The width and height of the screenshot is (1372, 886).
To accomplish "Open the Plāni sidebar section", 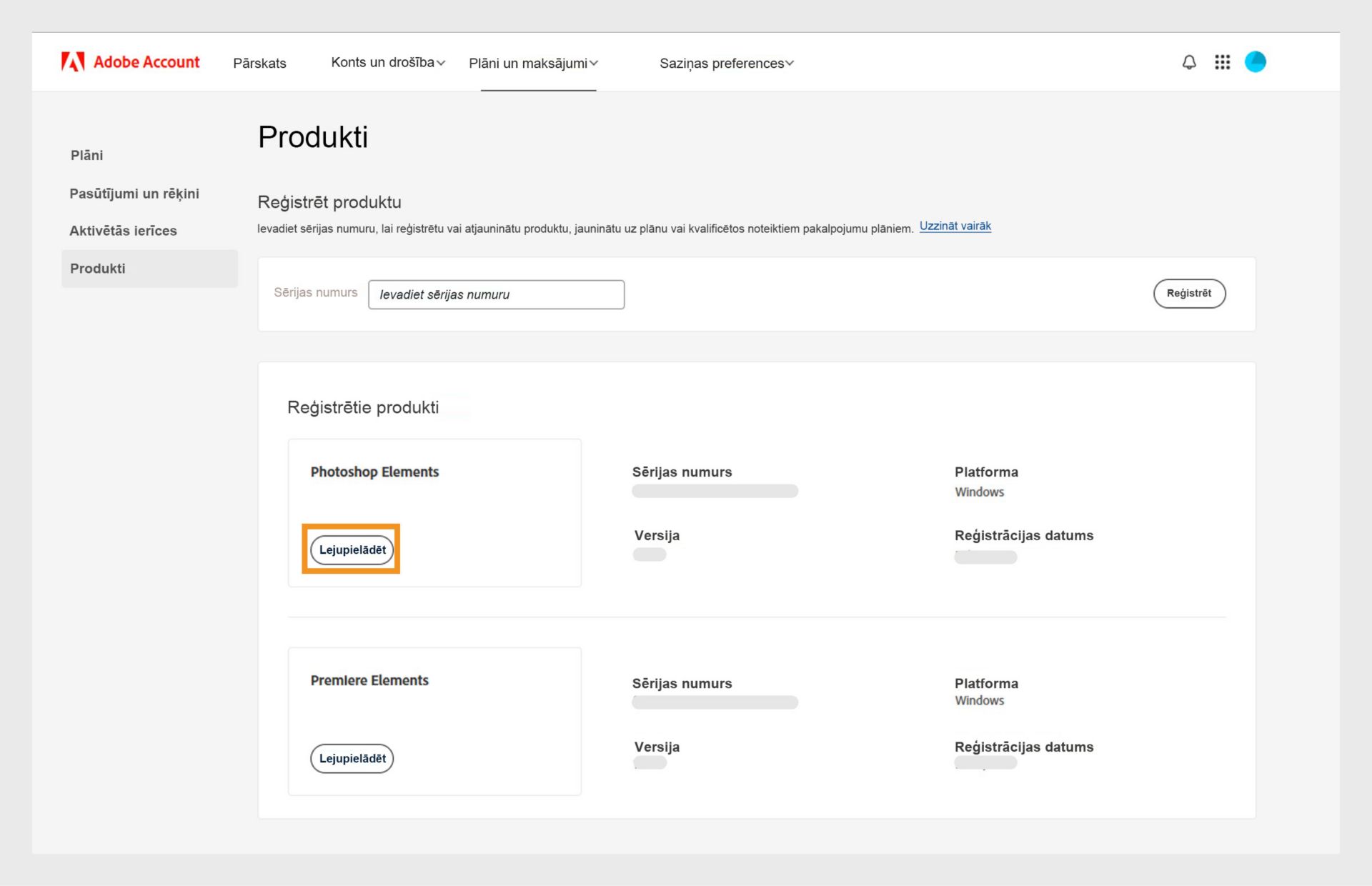I will pyautogui.click(x=86, y=155).
